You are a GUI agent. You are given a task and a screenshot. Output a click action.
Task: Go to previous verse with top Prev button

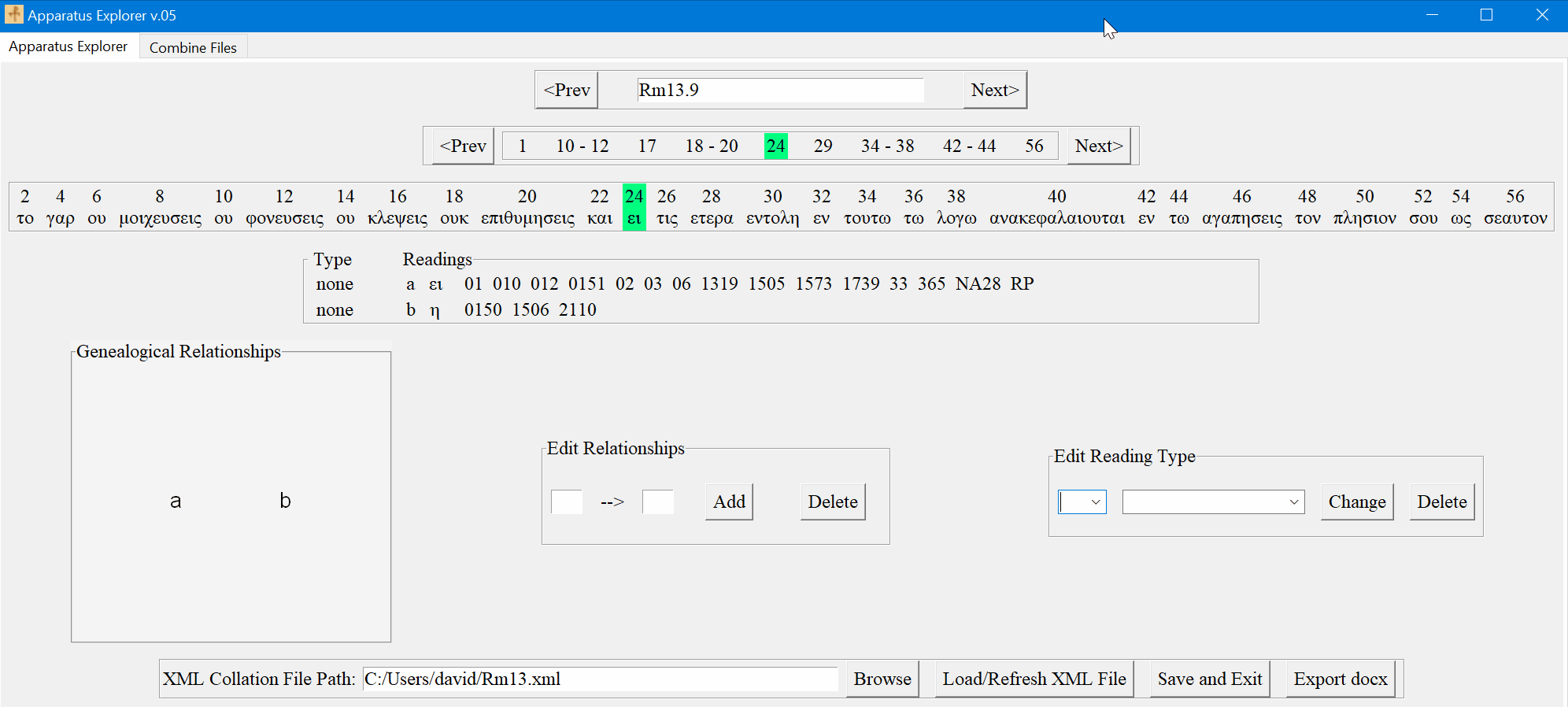(567, 90)
